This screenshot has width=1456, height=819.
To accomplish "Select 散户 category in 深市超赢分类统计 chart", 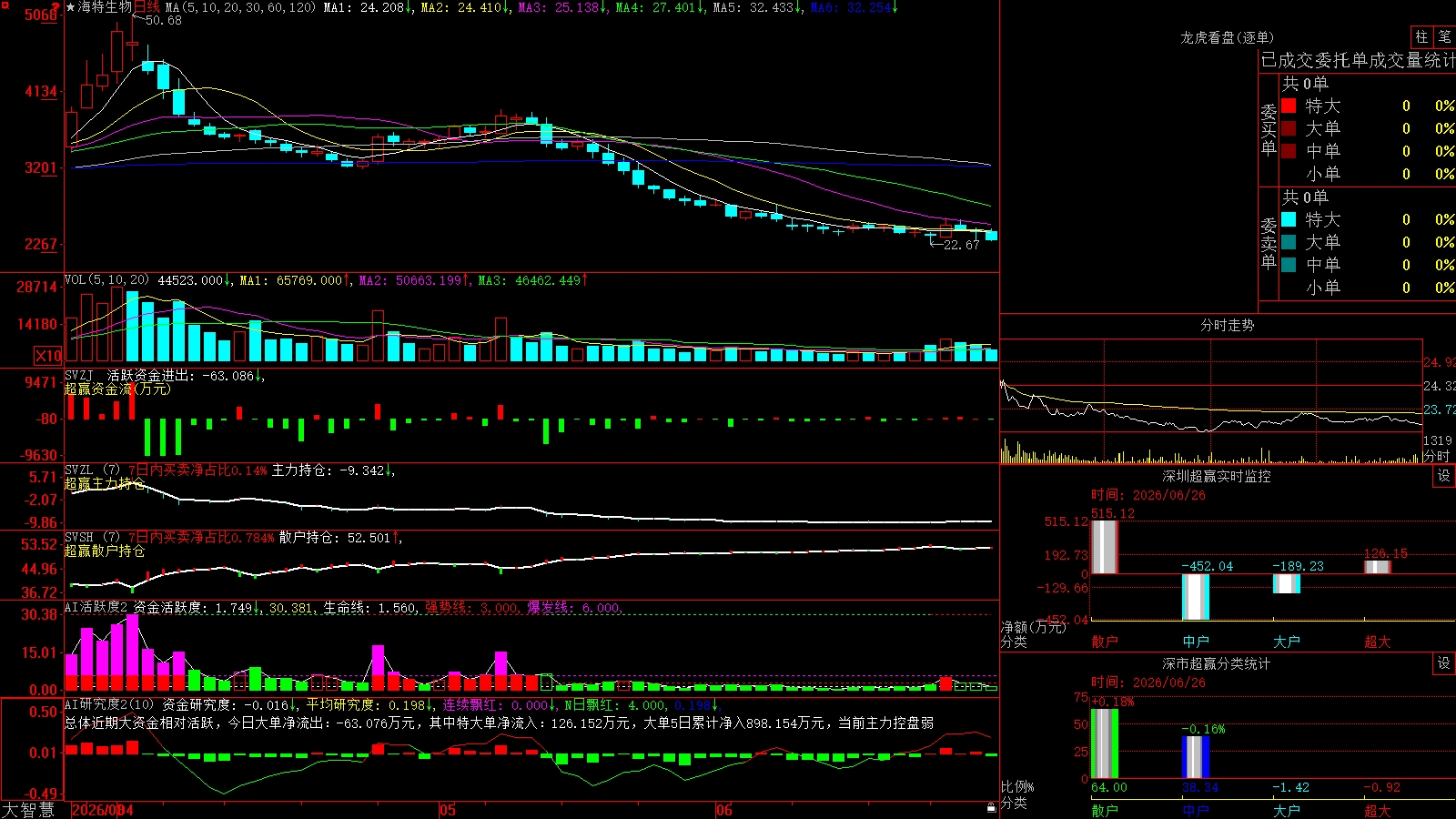I will pos(1105,811).
